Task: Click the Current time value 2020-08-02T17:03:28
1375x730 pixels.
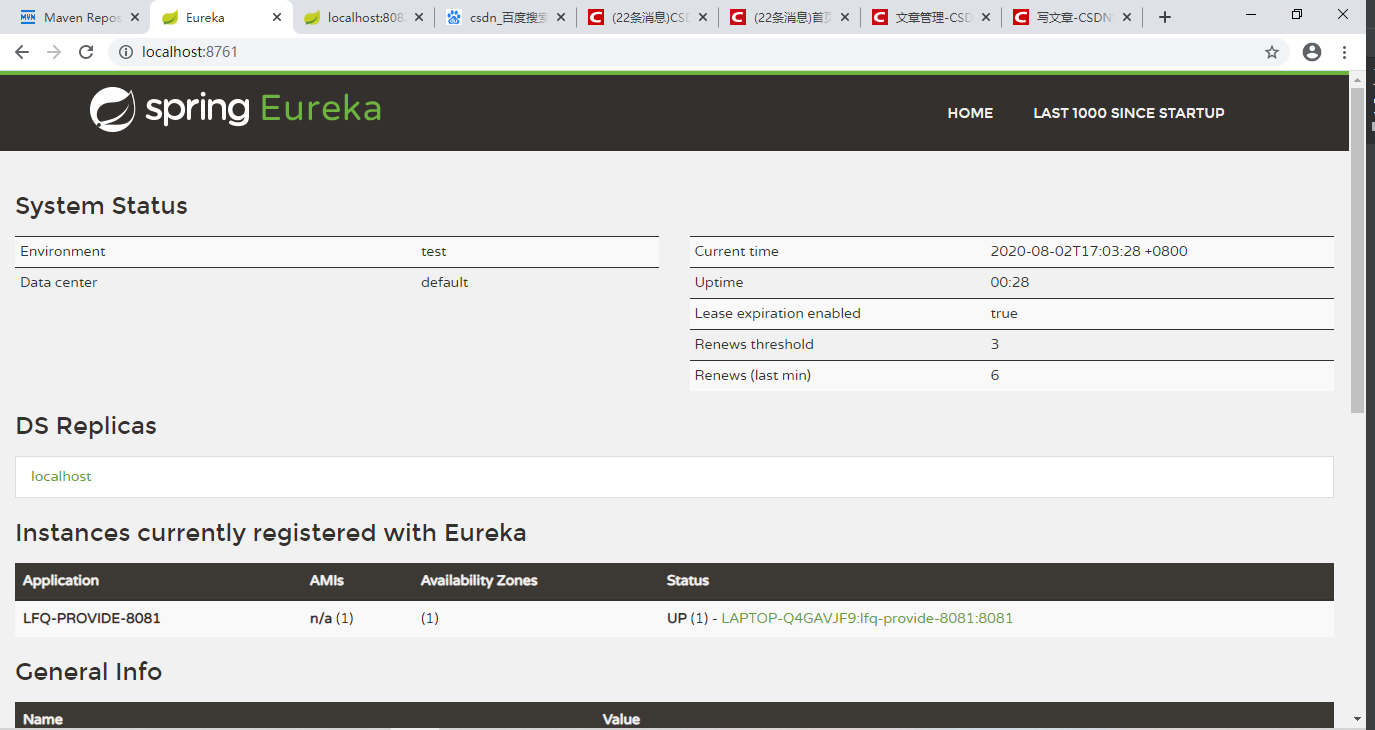Action: click(1089, 251)
